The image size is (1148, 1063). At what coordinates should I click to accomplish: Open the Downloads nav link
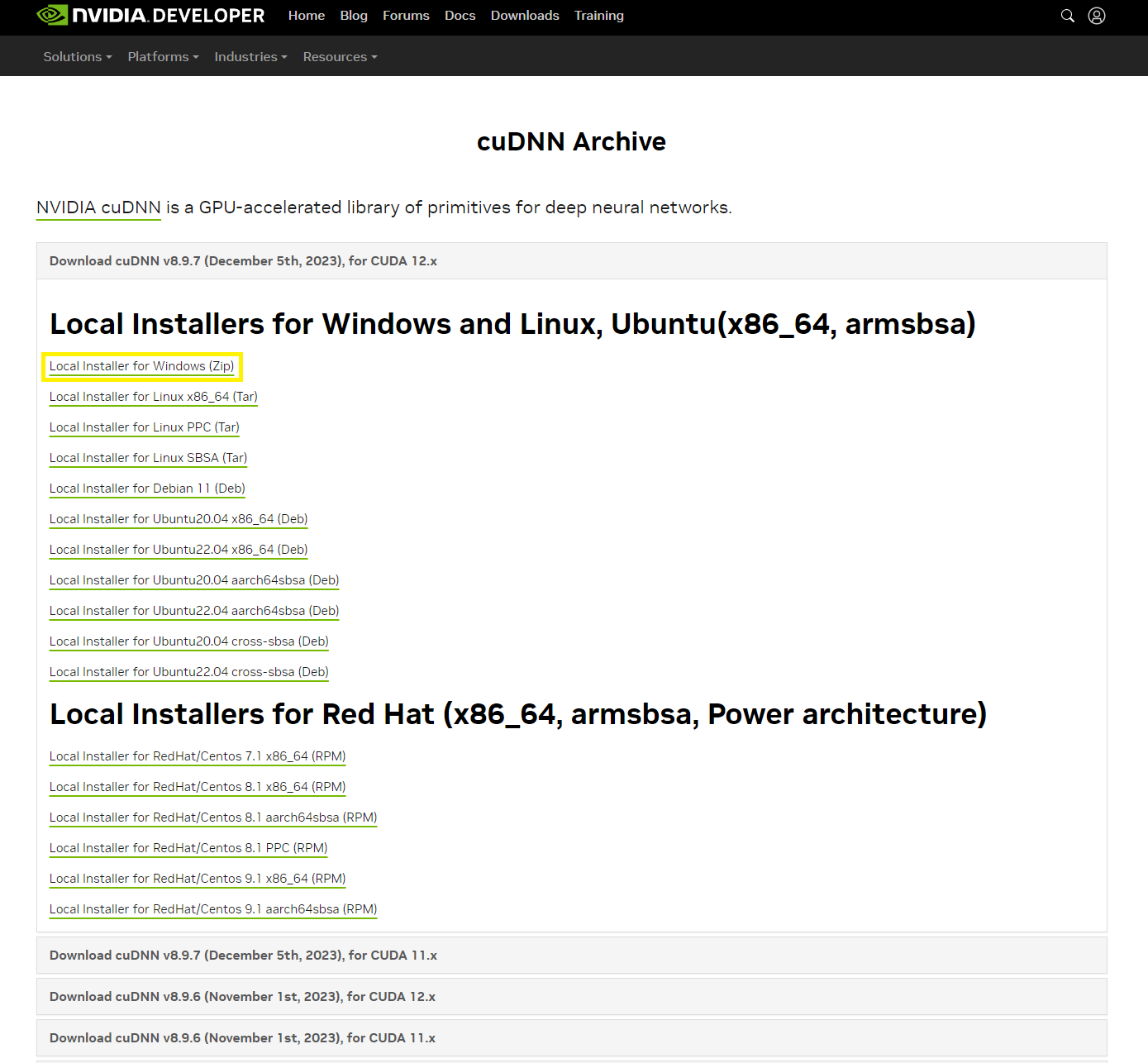tap(525, 16)
